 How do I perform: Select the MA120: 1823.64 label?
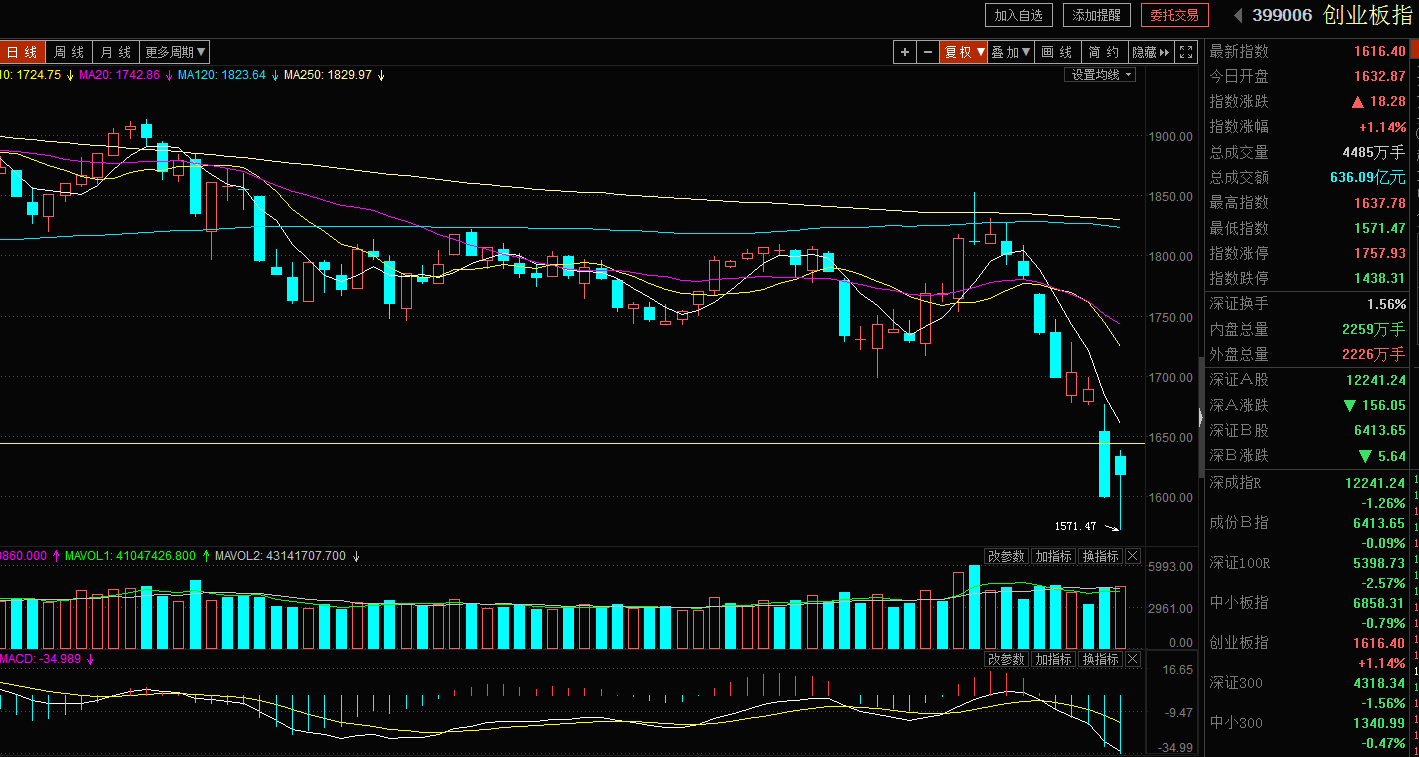(222, 75)
